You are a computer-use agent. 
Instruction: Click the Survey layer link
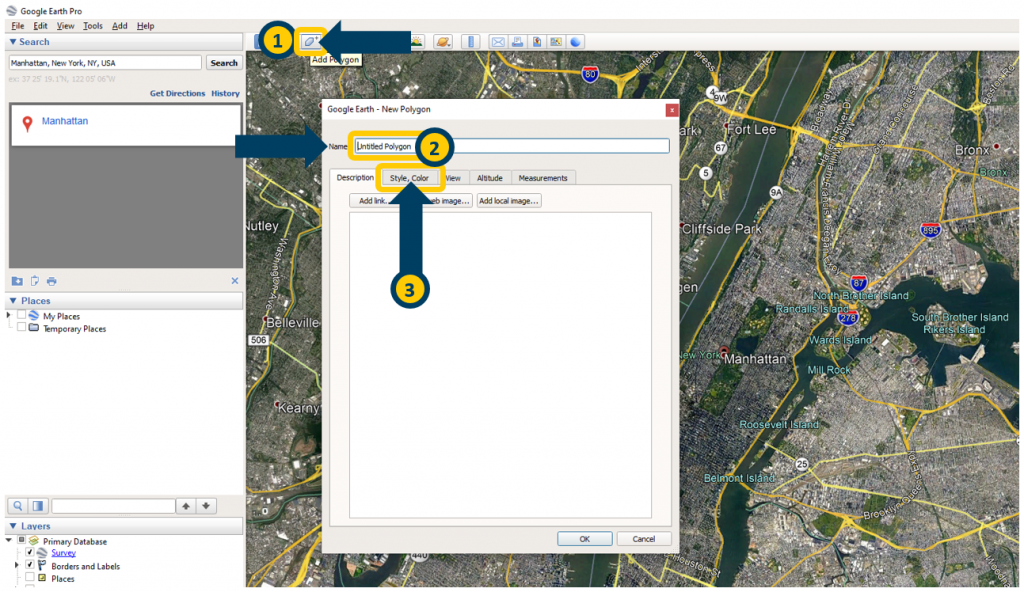pyautogui.click(x=62, y=551)
